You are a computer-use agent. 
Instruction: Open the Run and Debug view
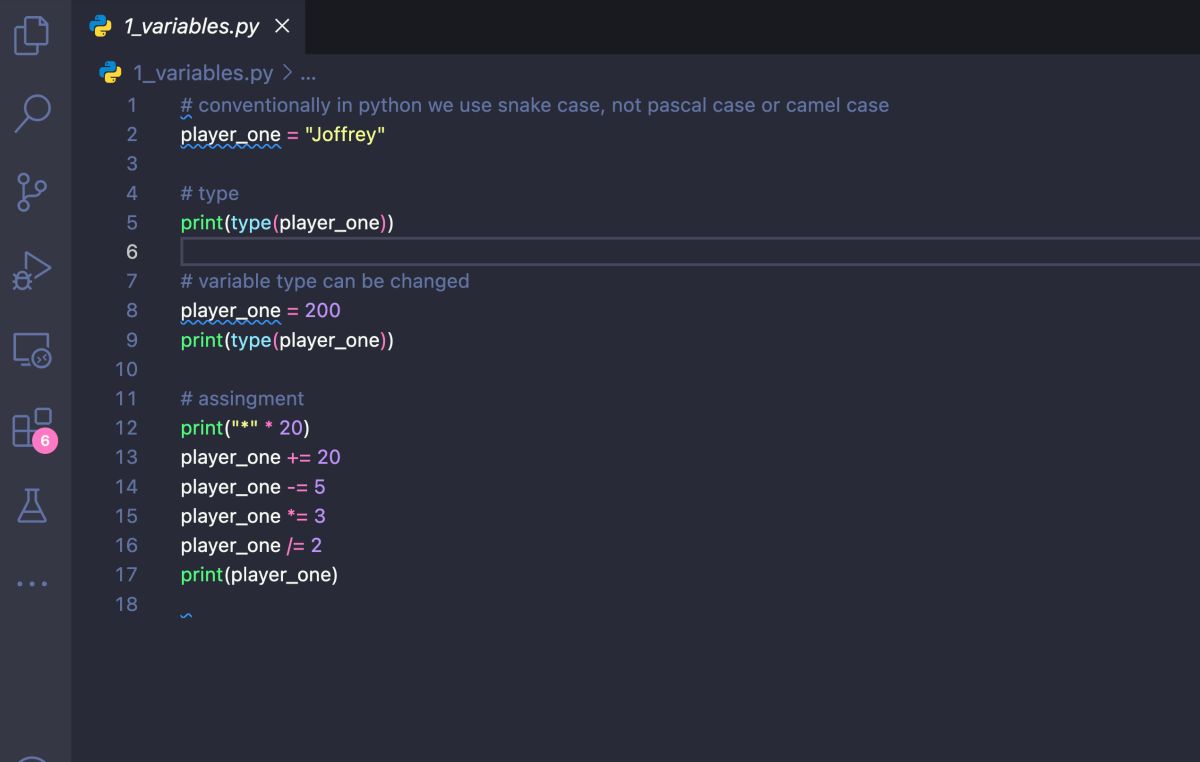(x=31, y=270)
